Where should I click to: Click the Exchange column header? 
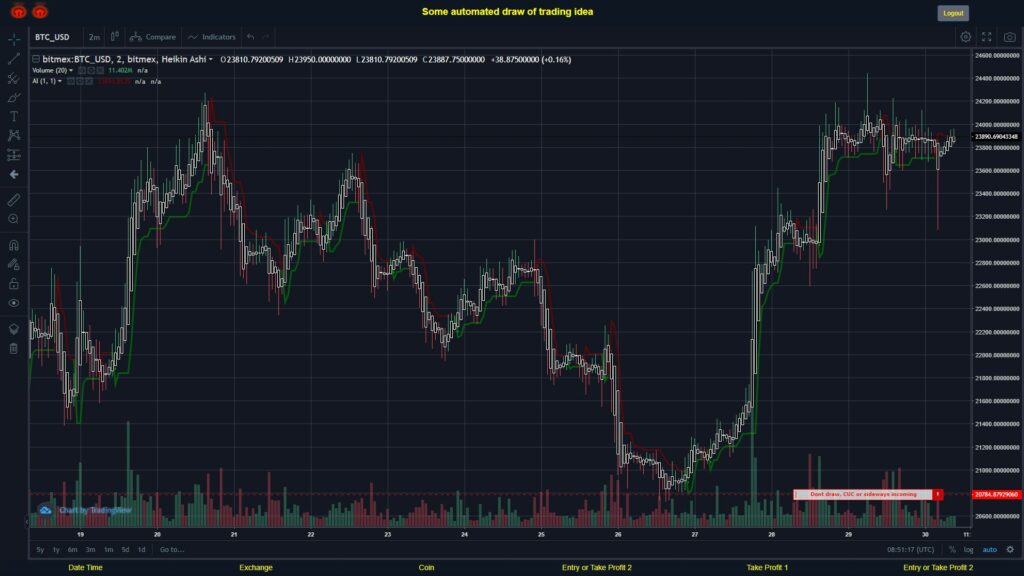tap(256, 568)
